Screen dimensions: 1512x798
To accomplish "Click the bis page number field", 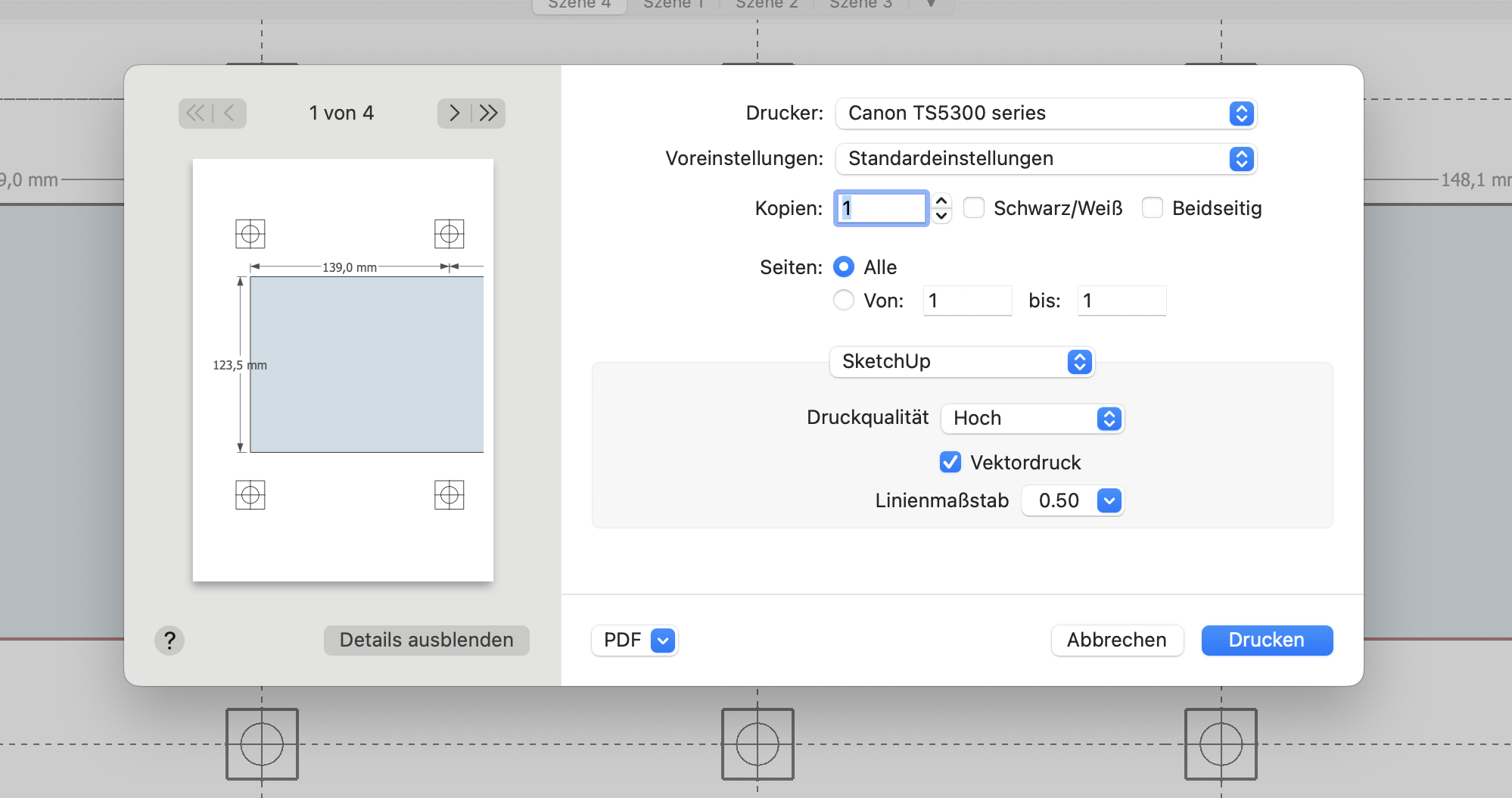I will point(1122,301).
